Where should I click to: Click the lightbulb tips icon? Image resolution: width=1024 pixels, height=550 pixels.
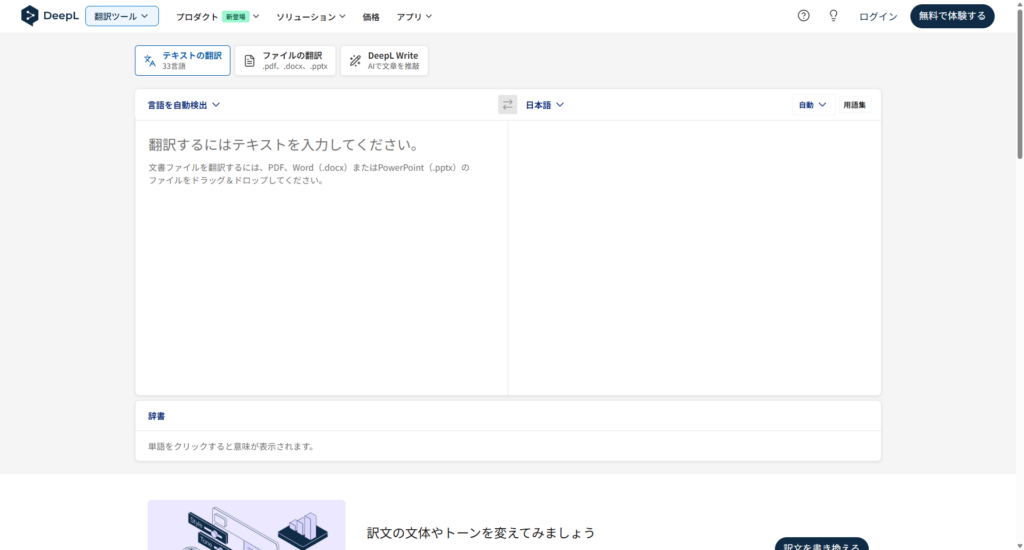[833, 16]
